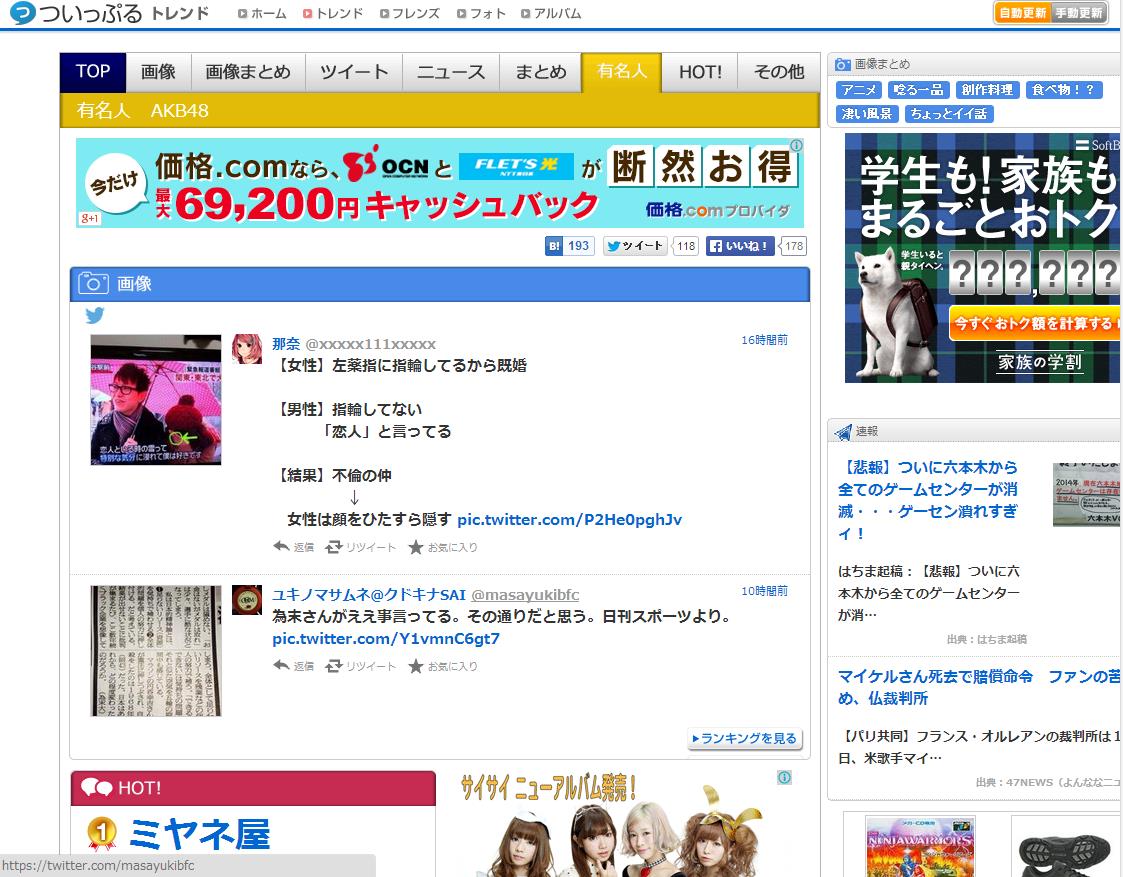Click the g+1 button on banner
The image size is (1123, 877).
click(90, 218)
